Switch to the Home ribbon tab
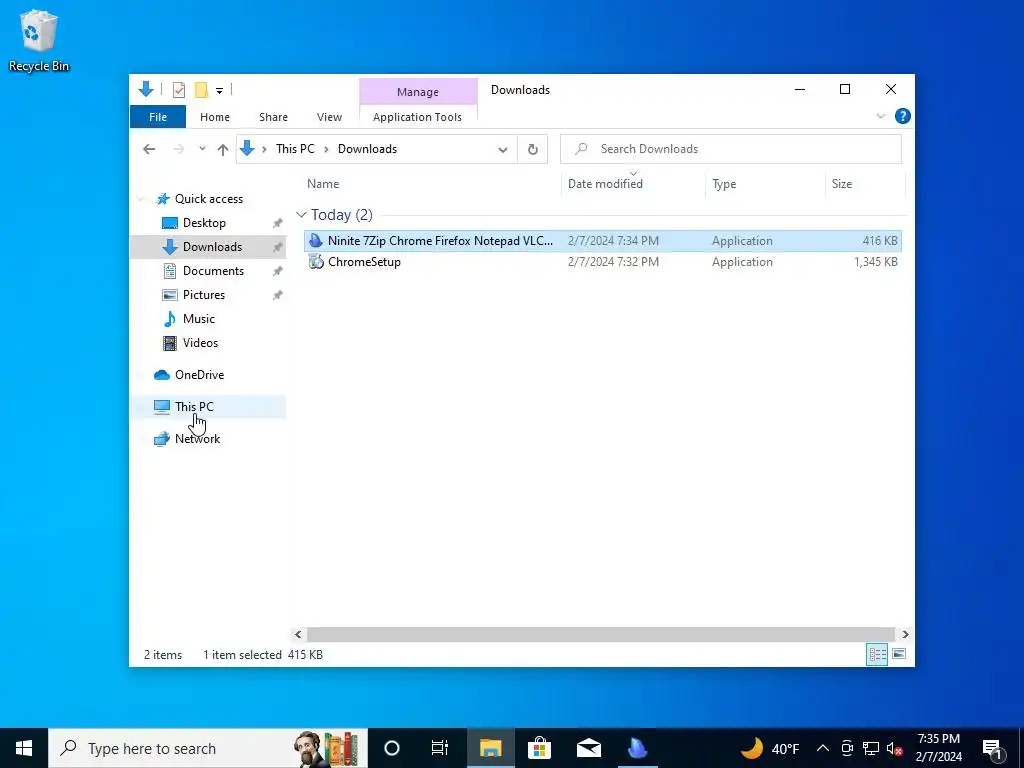Viewport: 1024px width, 768px height. coord(215,117)
